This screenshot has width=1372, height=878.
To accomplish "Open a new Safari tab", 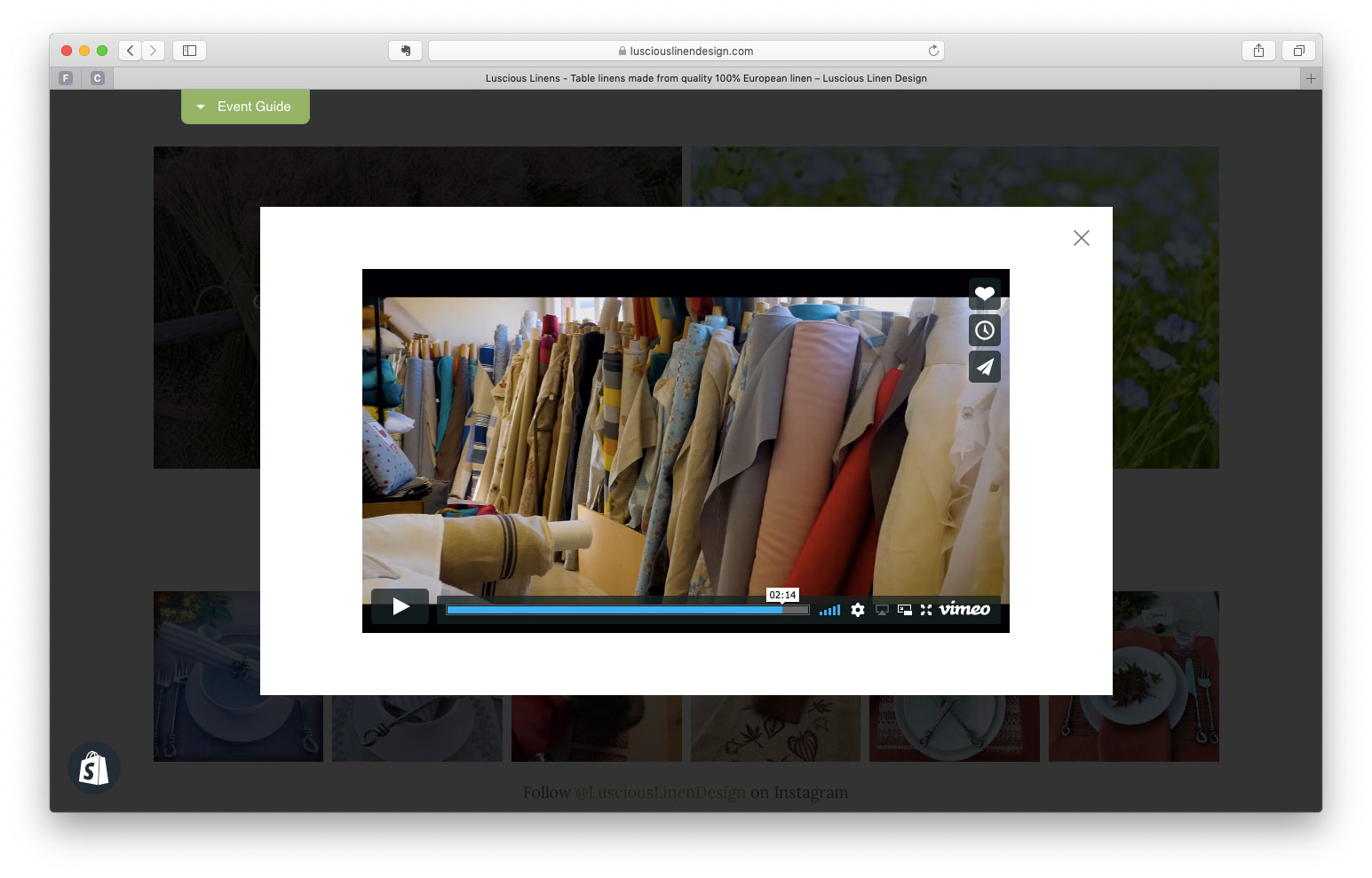I will click(1311, 78).
